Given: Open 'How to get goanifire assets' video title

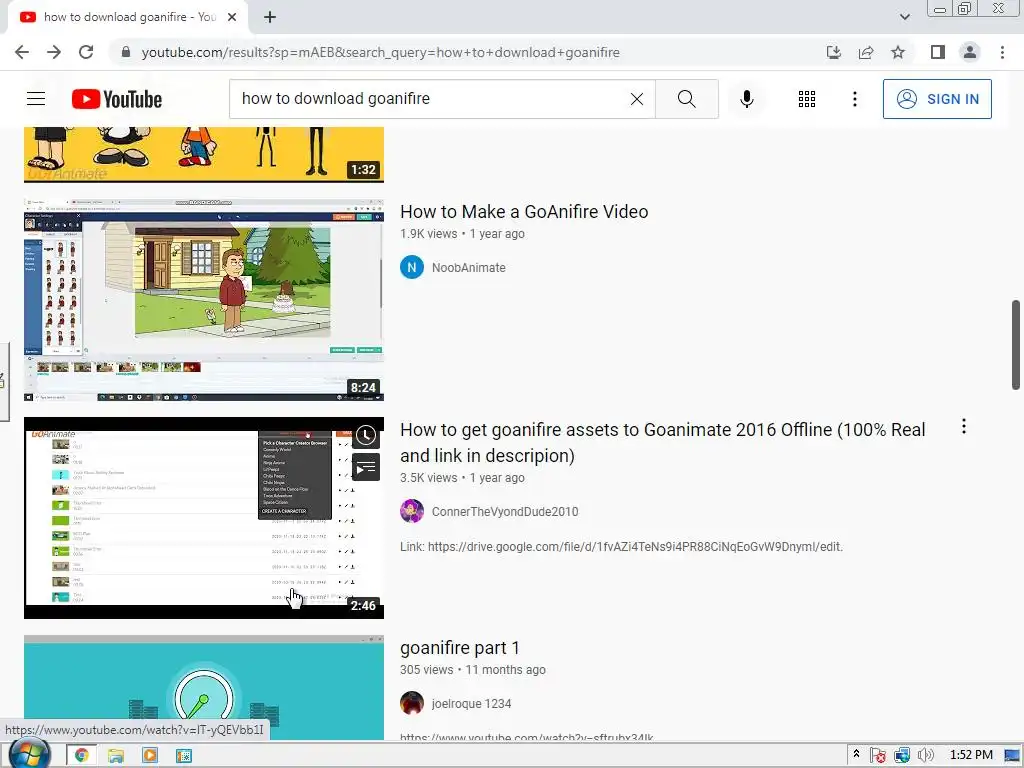Looking at the screenshot, I should pyautogui.click(x=663, y=442).
